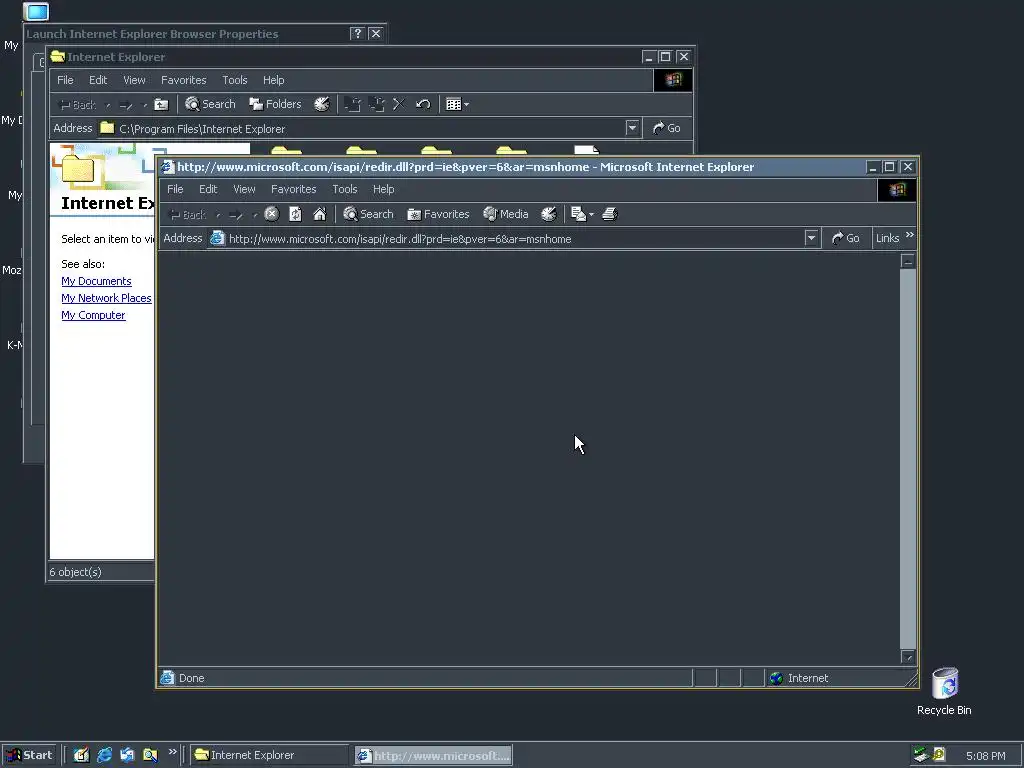Click Go in the Explorer folder window
This screenshot has height=768, width=1024.
click(x=667, y=128)
